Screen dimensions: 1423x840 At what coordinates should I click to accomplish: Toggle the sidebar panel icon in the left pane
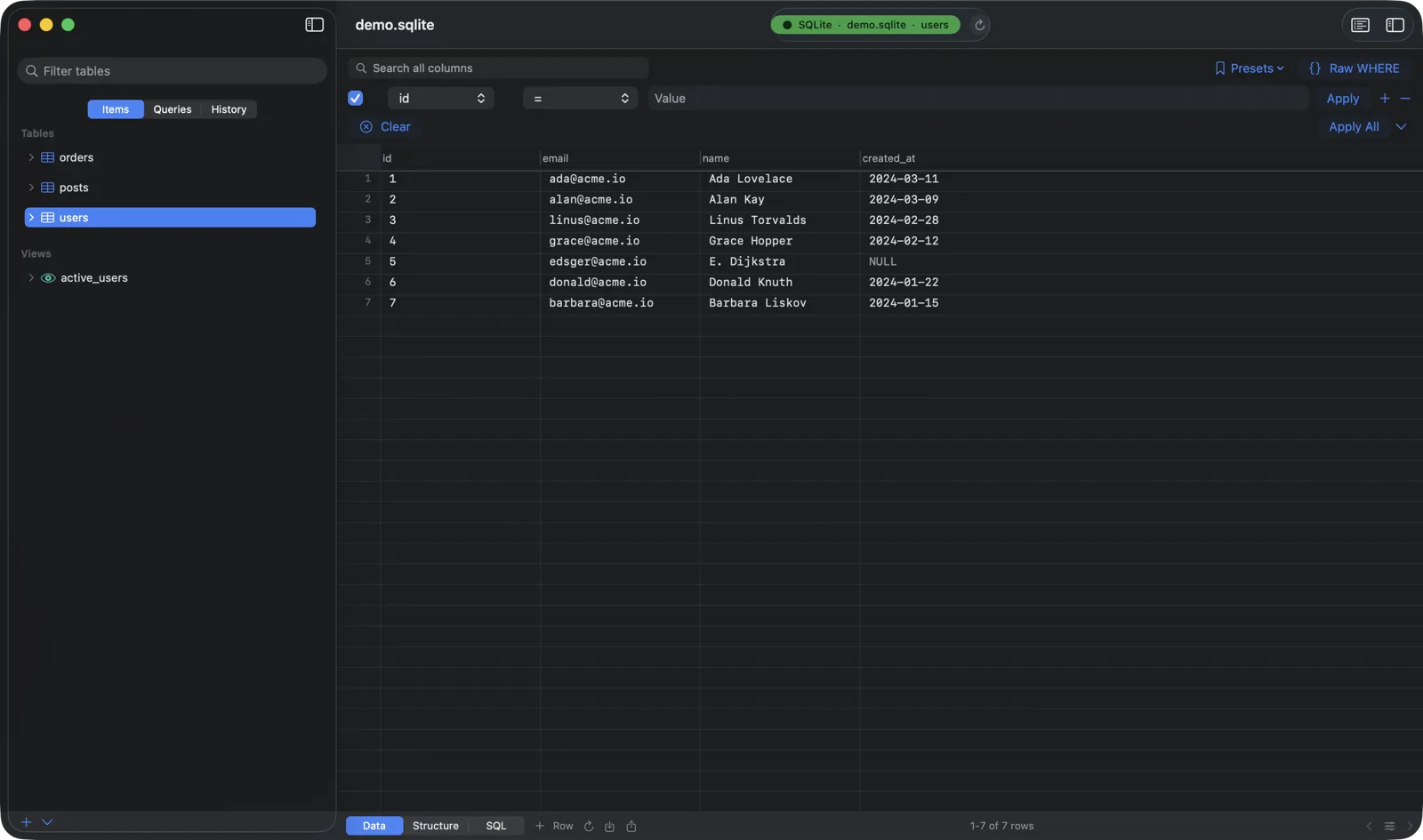click(x=314, y=25)
